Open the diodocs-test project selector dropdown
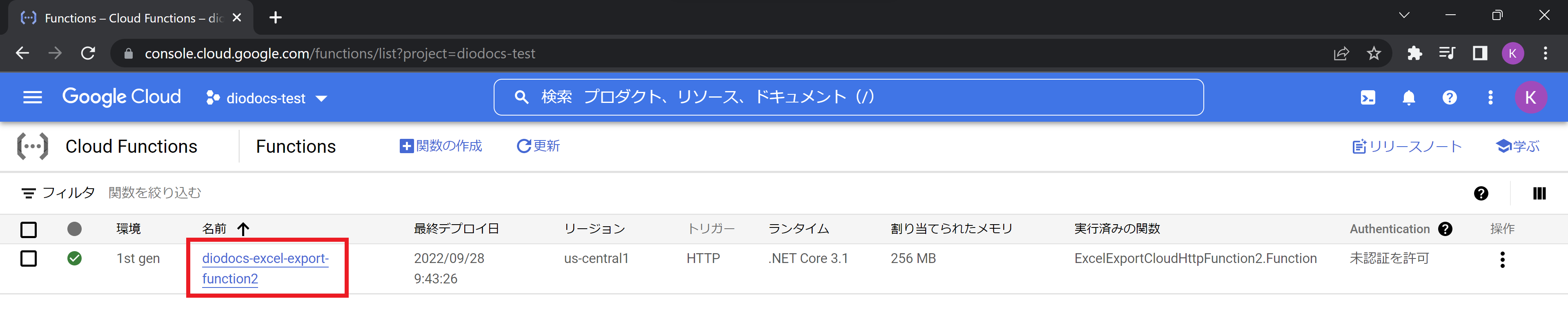 point(267,98)
